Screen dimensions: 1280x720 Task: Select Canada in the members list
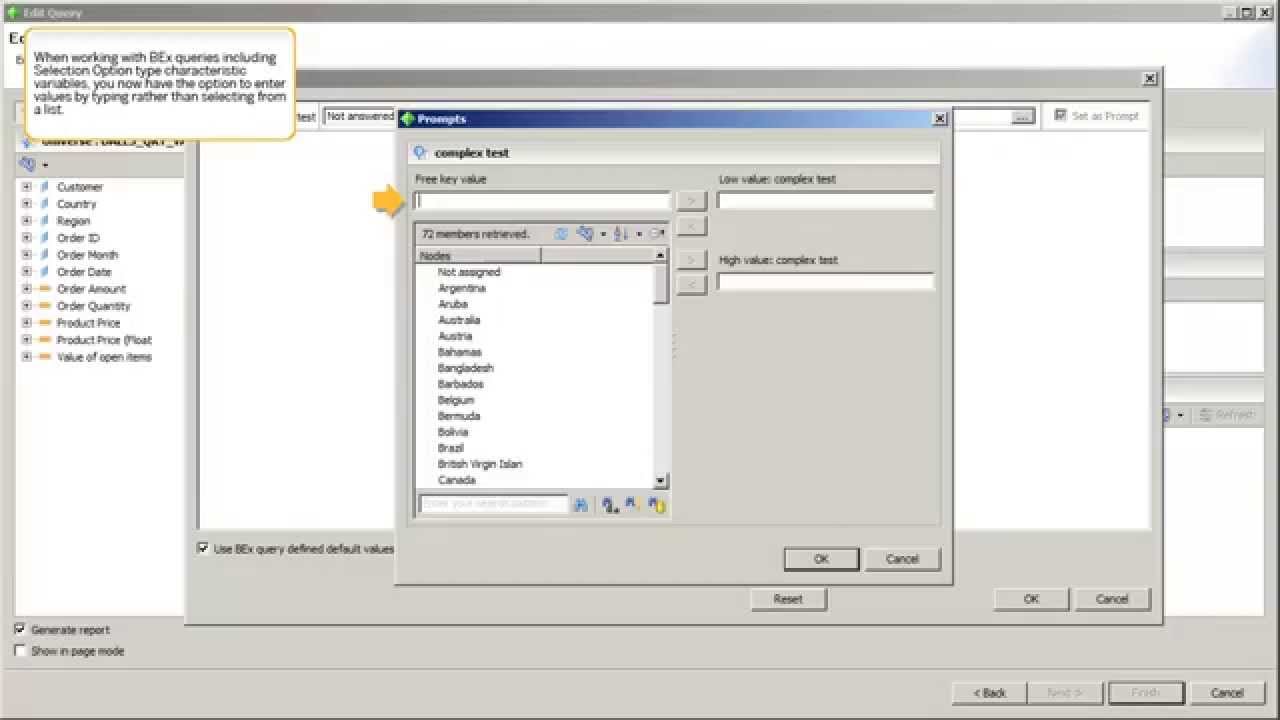[457, 480]
